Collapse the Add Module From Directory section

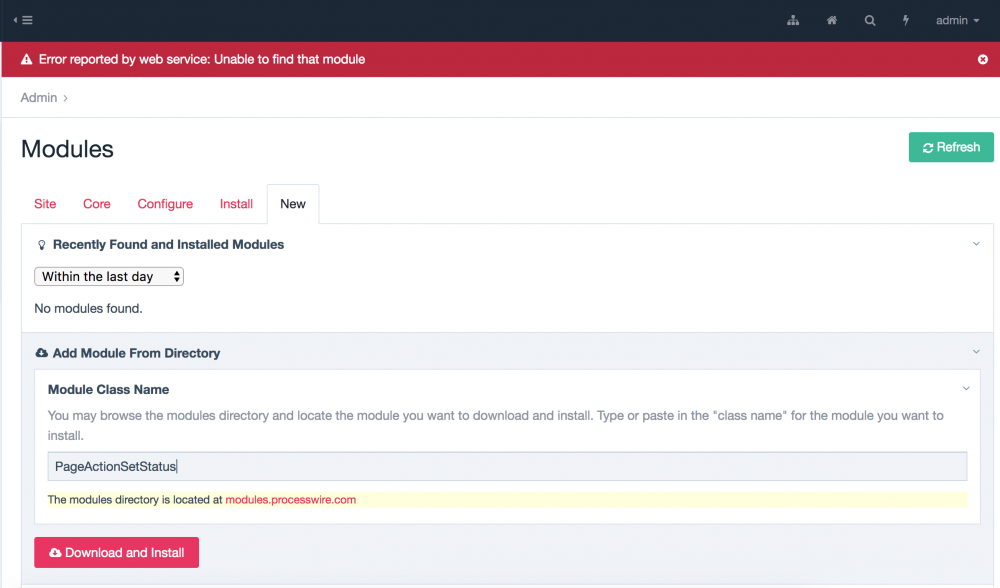(976, 351)
